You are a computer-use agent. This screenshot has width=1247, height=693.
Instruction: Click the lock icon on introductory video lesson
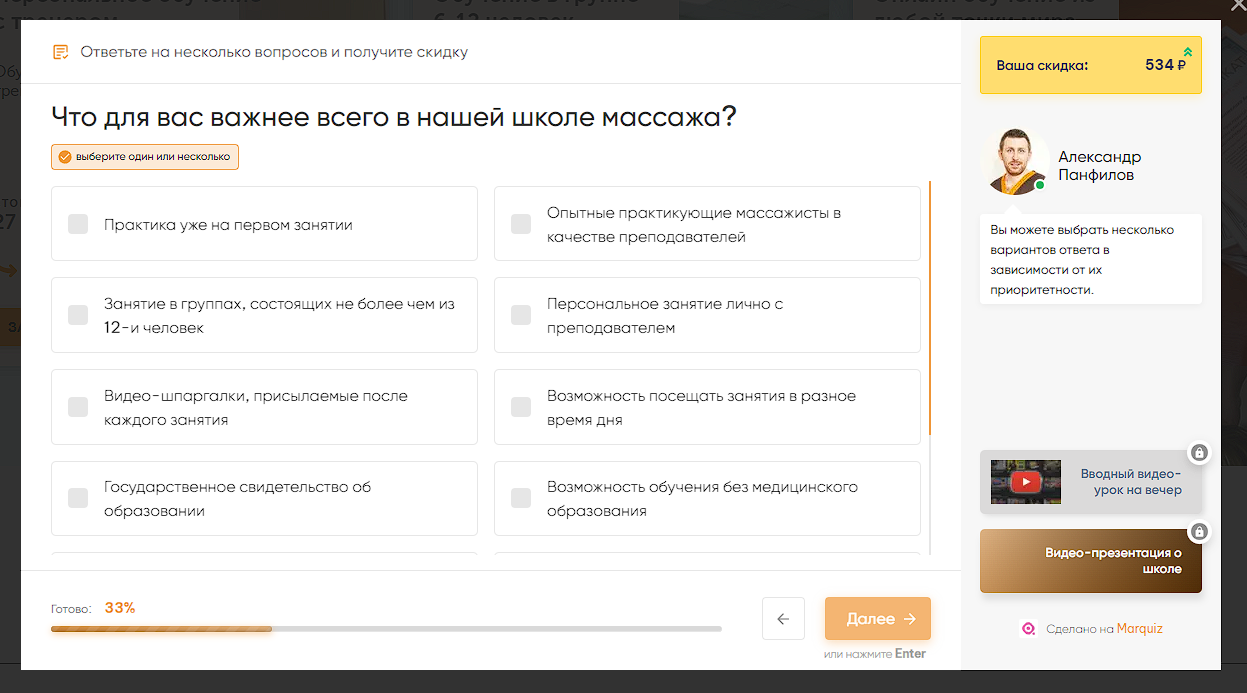[1199, 453]
